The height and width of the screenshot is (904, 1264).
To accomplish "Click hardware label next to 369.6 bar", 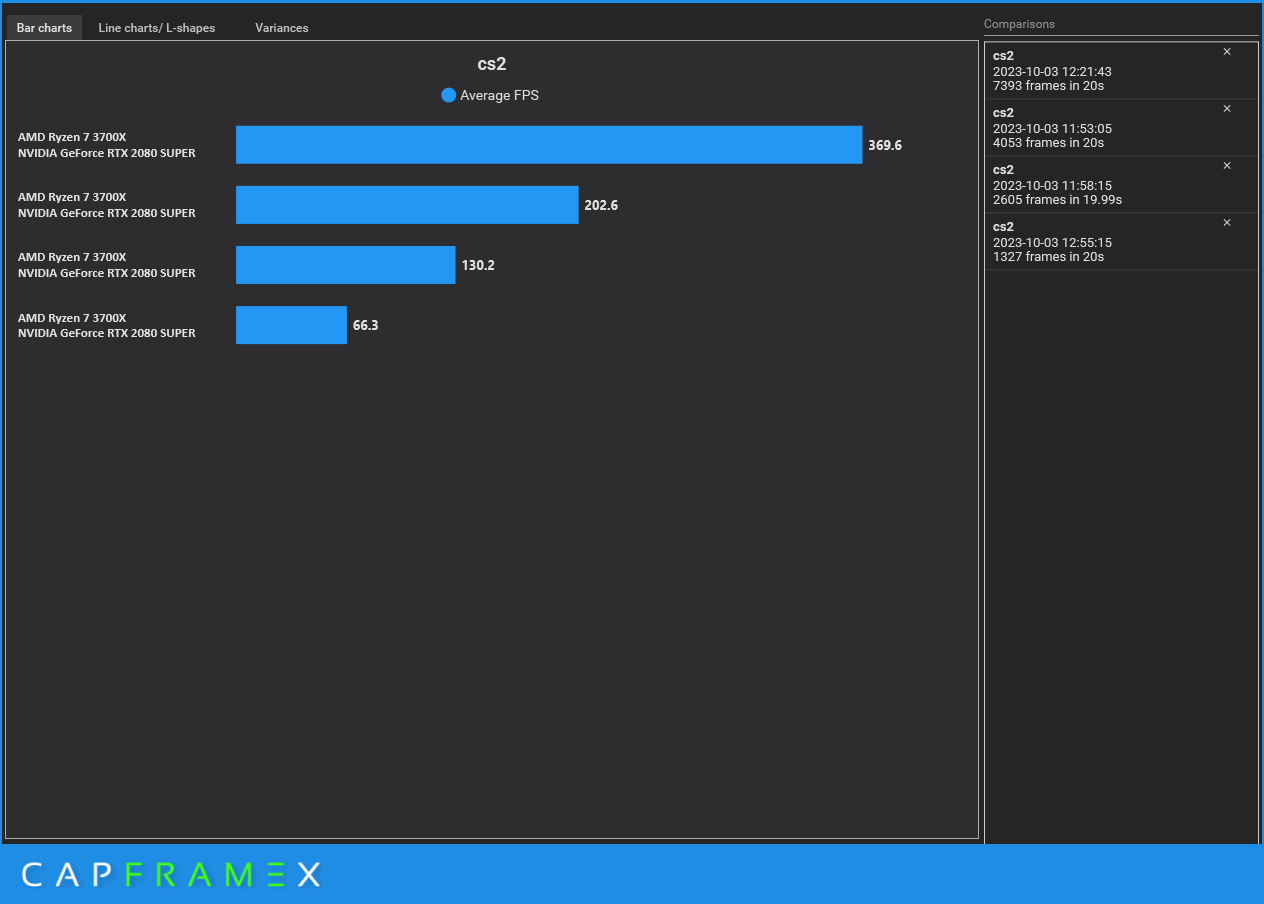I will 107,145.
